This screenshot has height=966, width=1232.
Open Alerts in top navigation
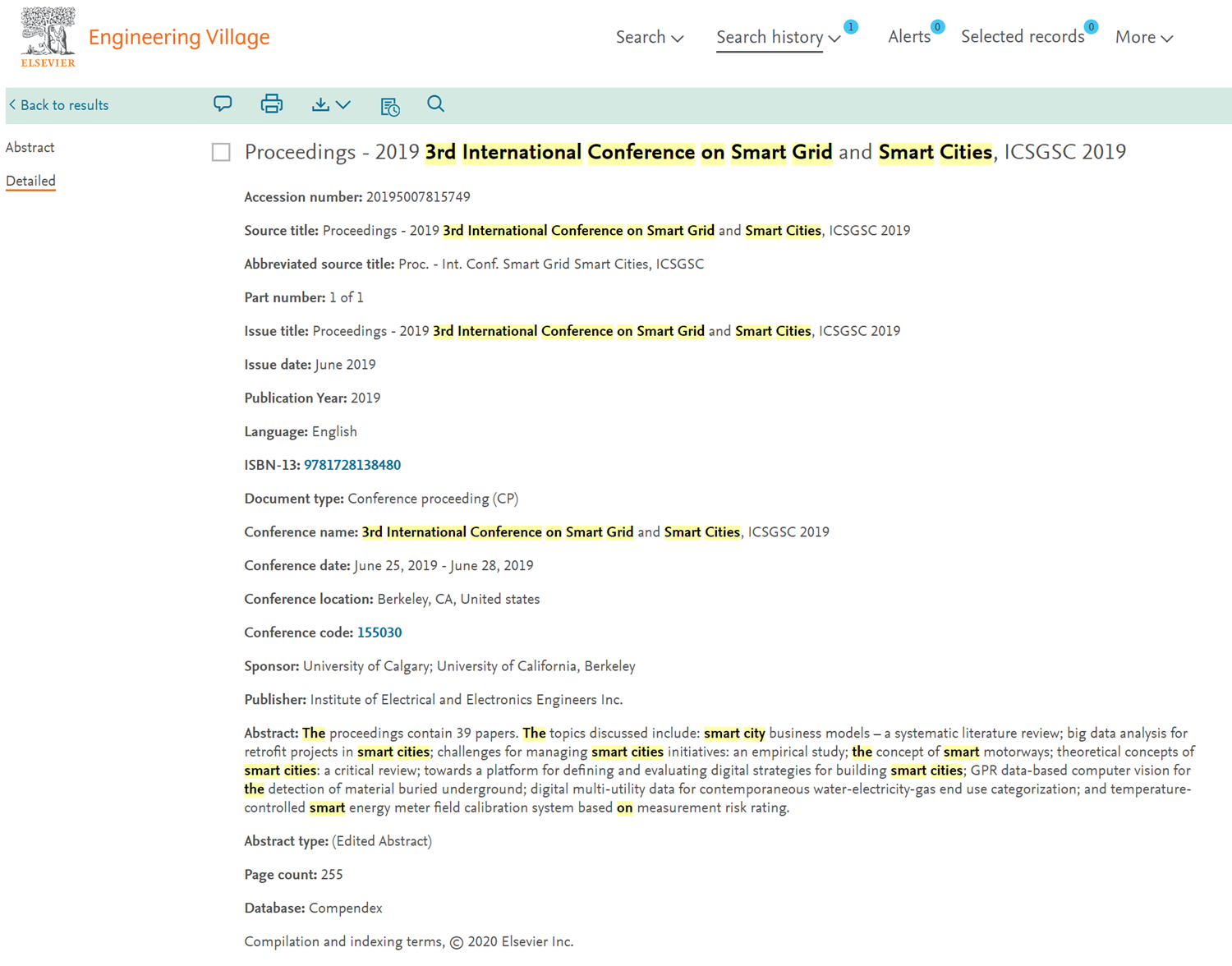pyautogui.click(x=909, y=37)
